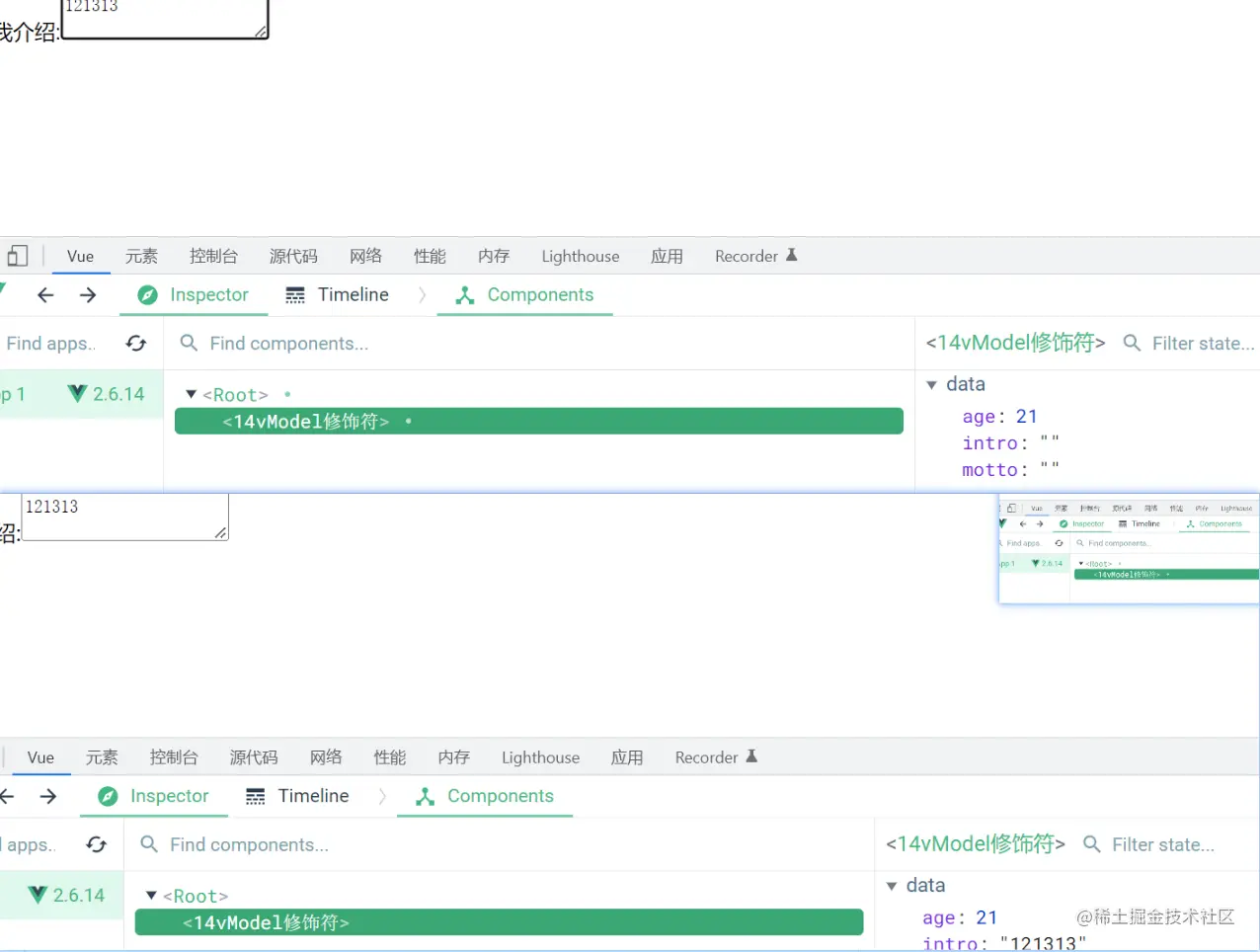Open the 网络 tab in upper DevTools
The image size is (1260, 952).
365,256
